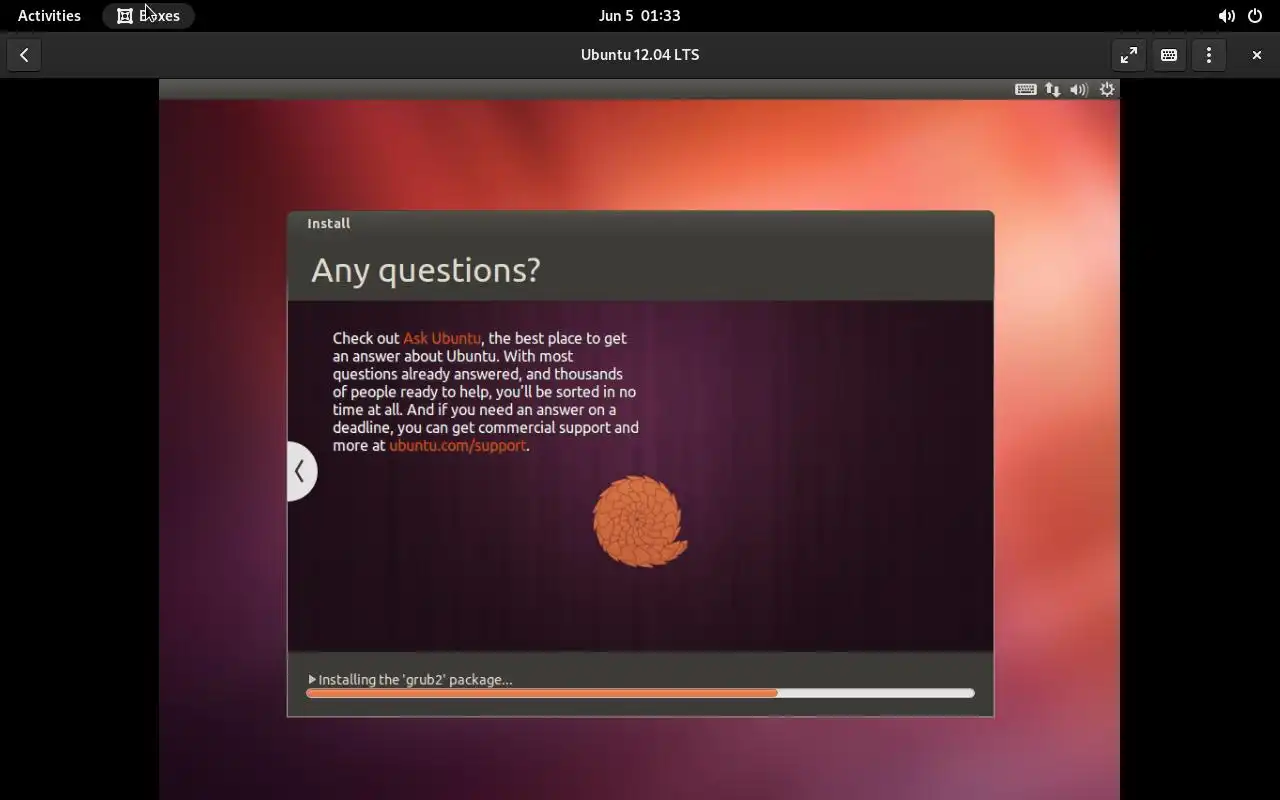Click the 'Any questions?' heading
The width and height of the screenshot is (1280, 800).
point(426,270)
